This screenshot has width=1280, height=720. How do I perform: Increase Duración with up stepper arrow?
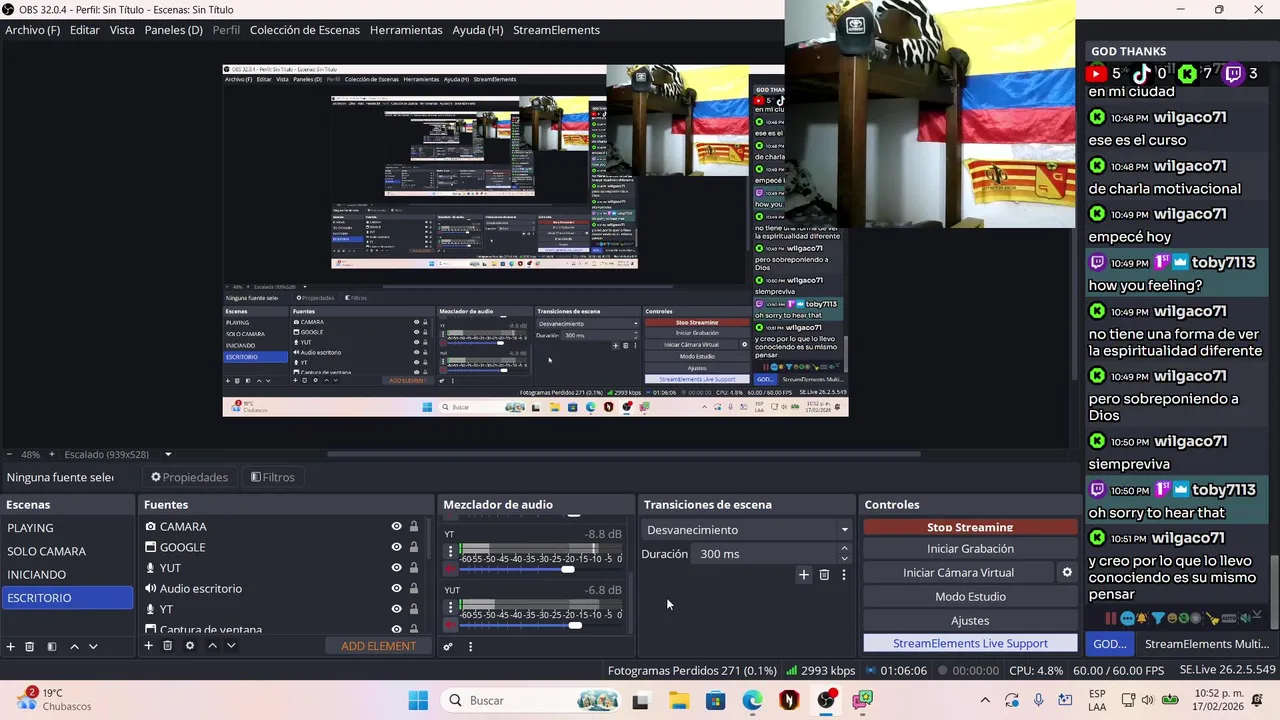pos(844,548)
